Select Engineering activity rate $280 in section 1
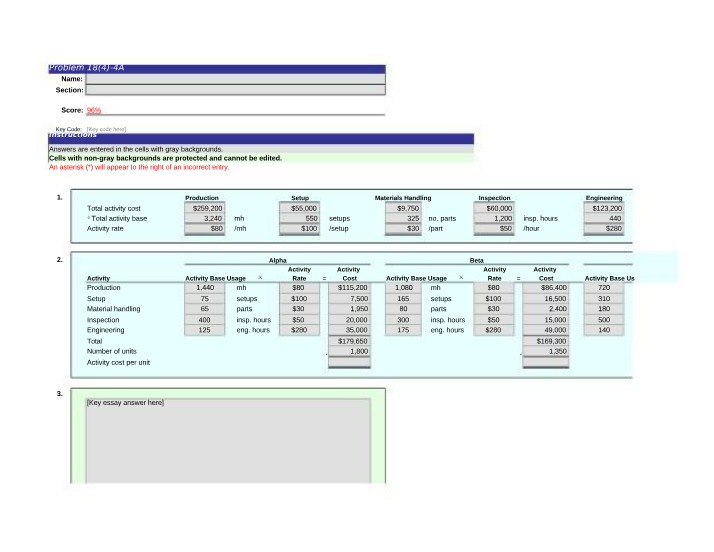714x552 pixels. click(x=604, y=229)
